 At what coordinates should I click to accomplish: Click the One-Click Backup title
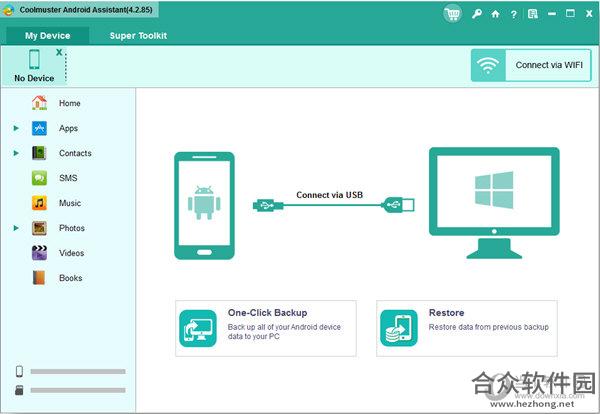click(267, 313)
